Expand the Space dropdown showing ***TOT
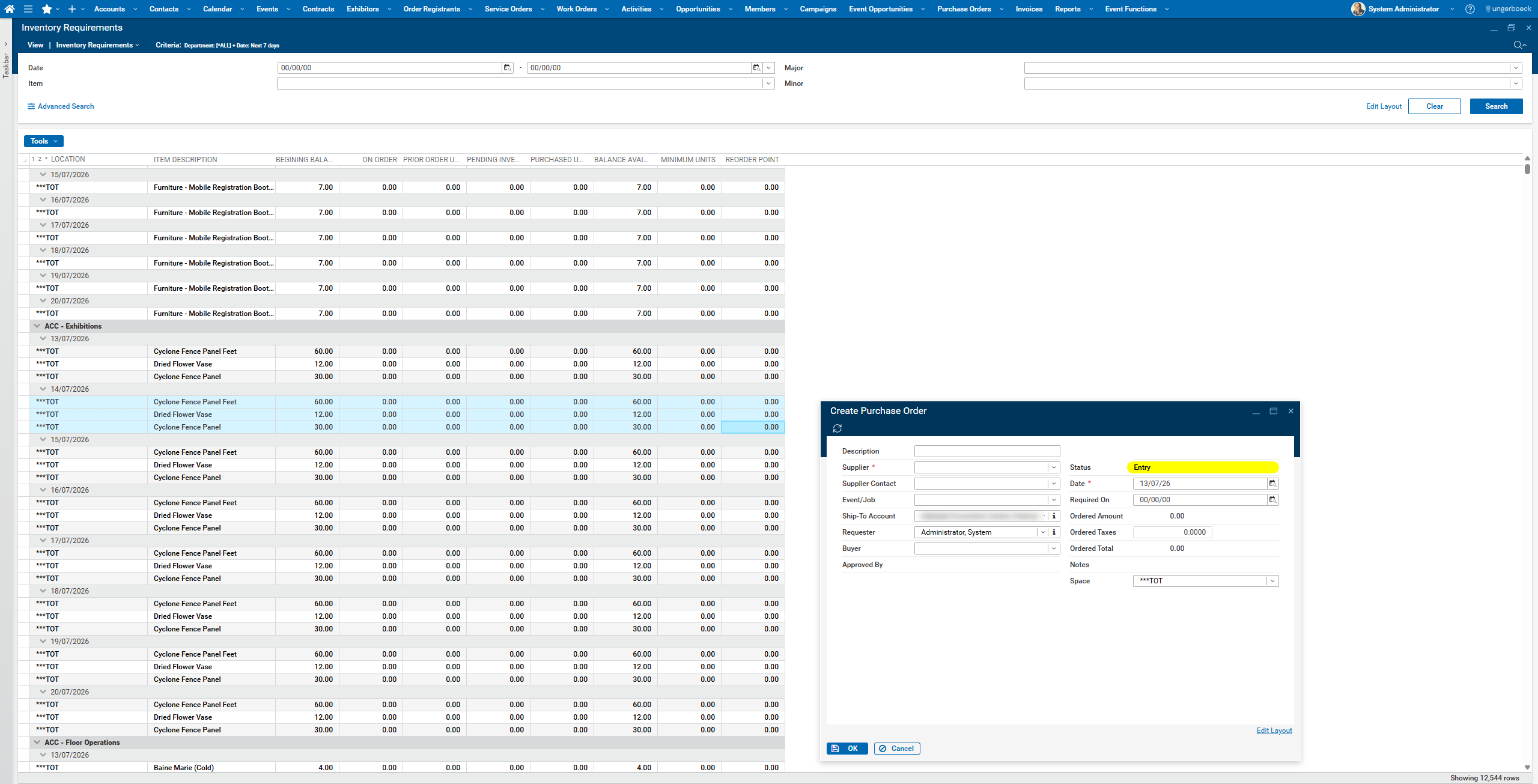This screenshot has width=1538, height=784. [x=1272, y=581]
